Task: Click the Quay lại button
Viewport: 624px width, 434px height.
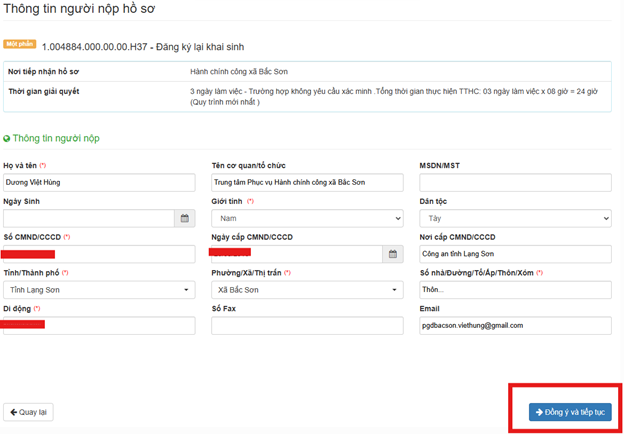Action: pos(28,412)
